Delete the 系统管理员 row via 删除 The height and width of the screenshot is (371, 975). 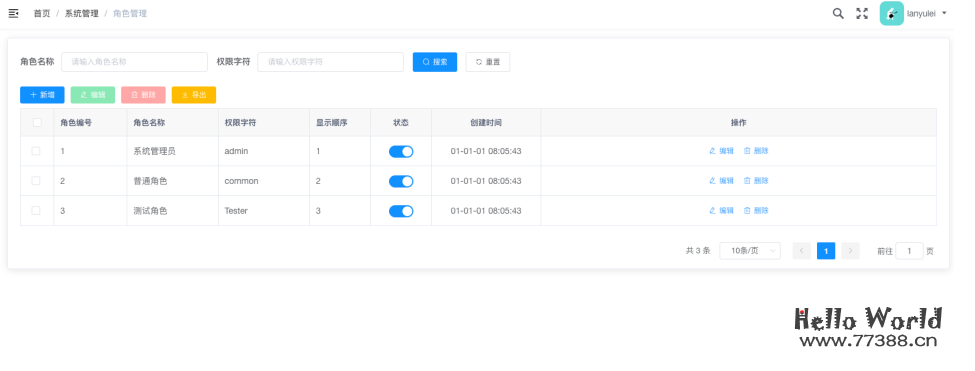(756, 151)
